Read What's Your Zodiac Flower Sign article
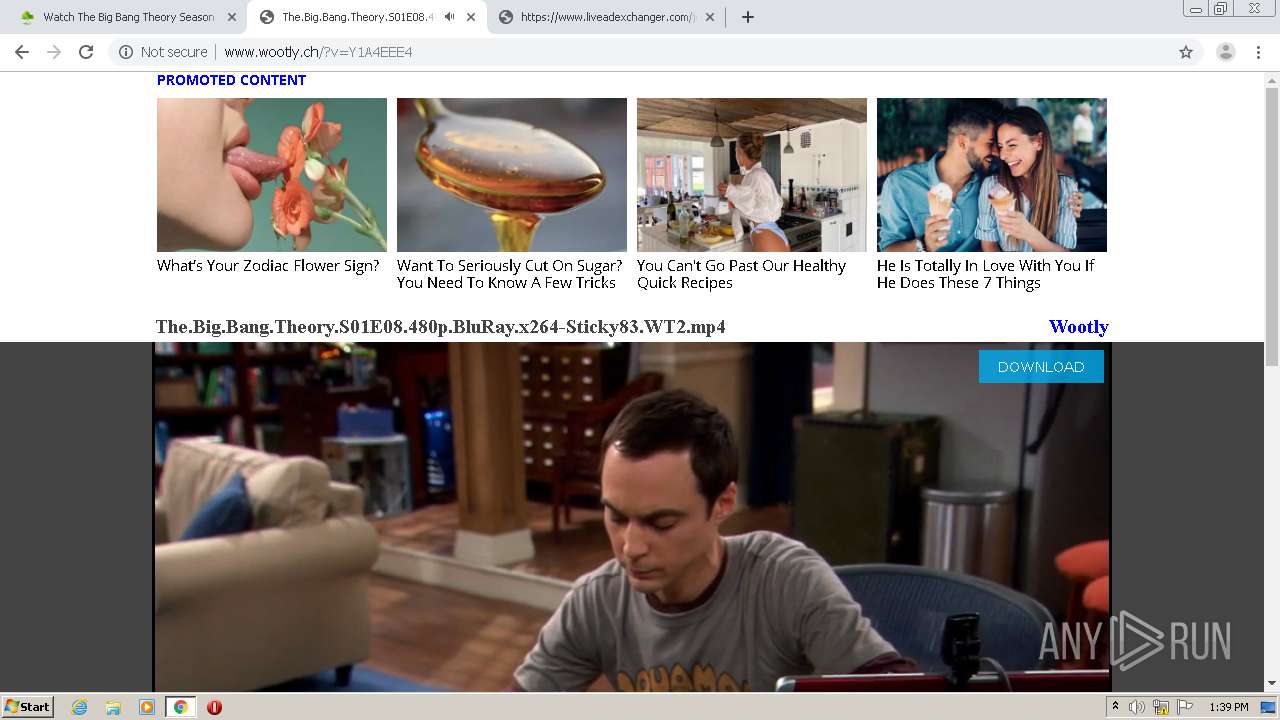This screenshot has height=720, width=1280. 268,266
